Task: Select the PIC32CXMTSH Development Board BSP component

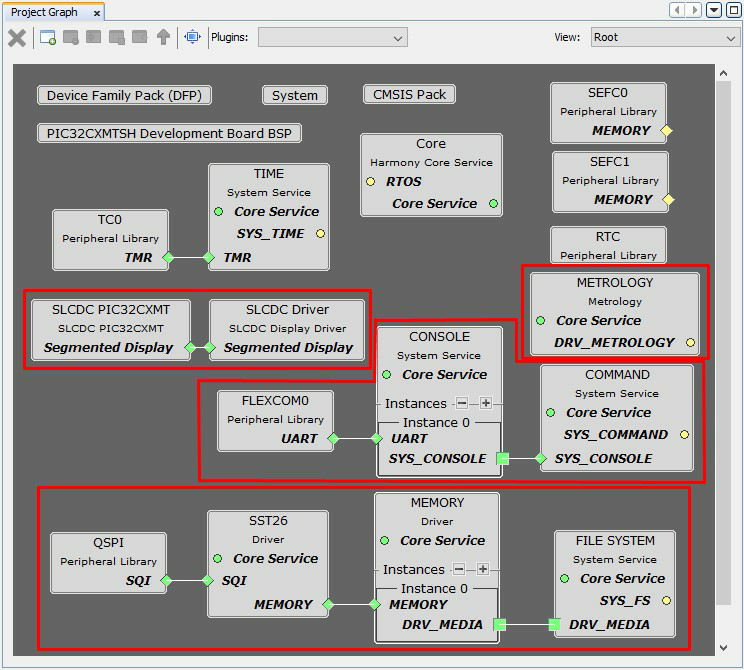Action: coord(169,133)
